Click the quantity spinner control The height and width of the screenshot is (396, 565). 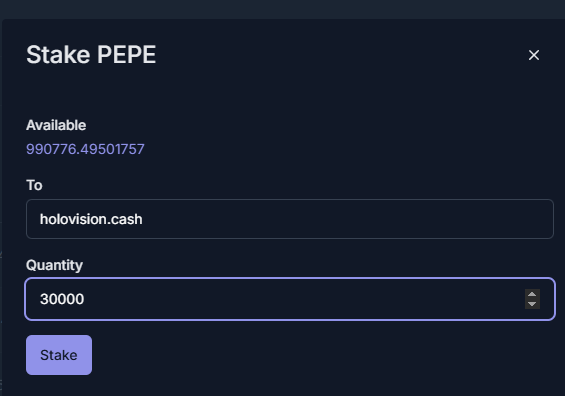(x=532, y=299)
